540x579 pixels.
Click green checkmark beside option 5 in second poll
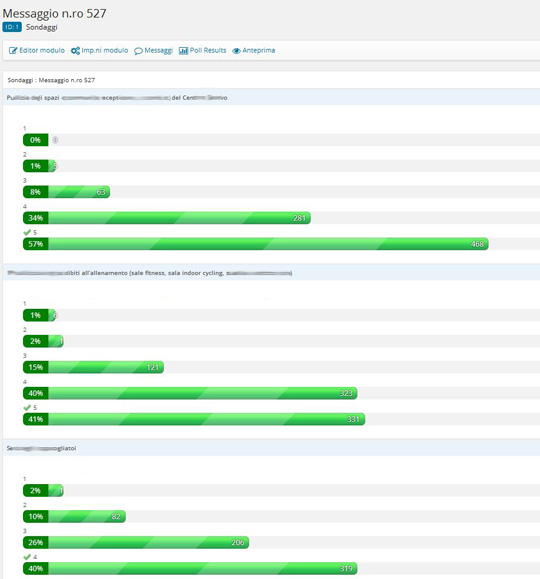click(27, 407)
